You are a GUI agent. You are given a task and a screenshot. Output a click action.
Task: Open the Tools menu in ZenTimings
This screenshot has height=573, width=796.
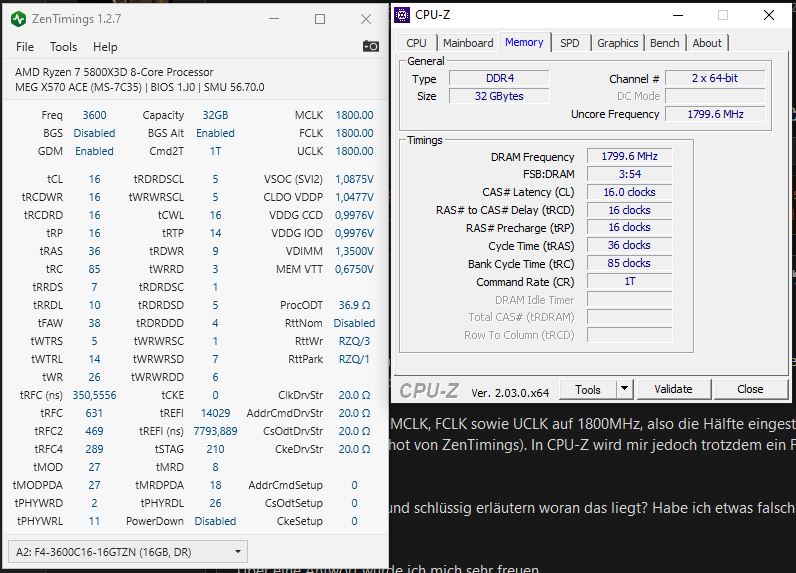[x=63, y=47]
